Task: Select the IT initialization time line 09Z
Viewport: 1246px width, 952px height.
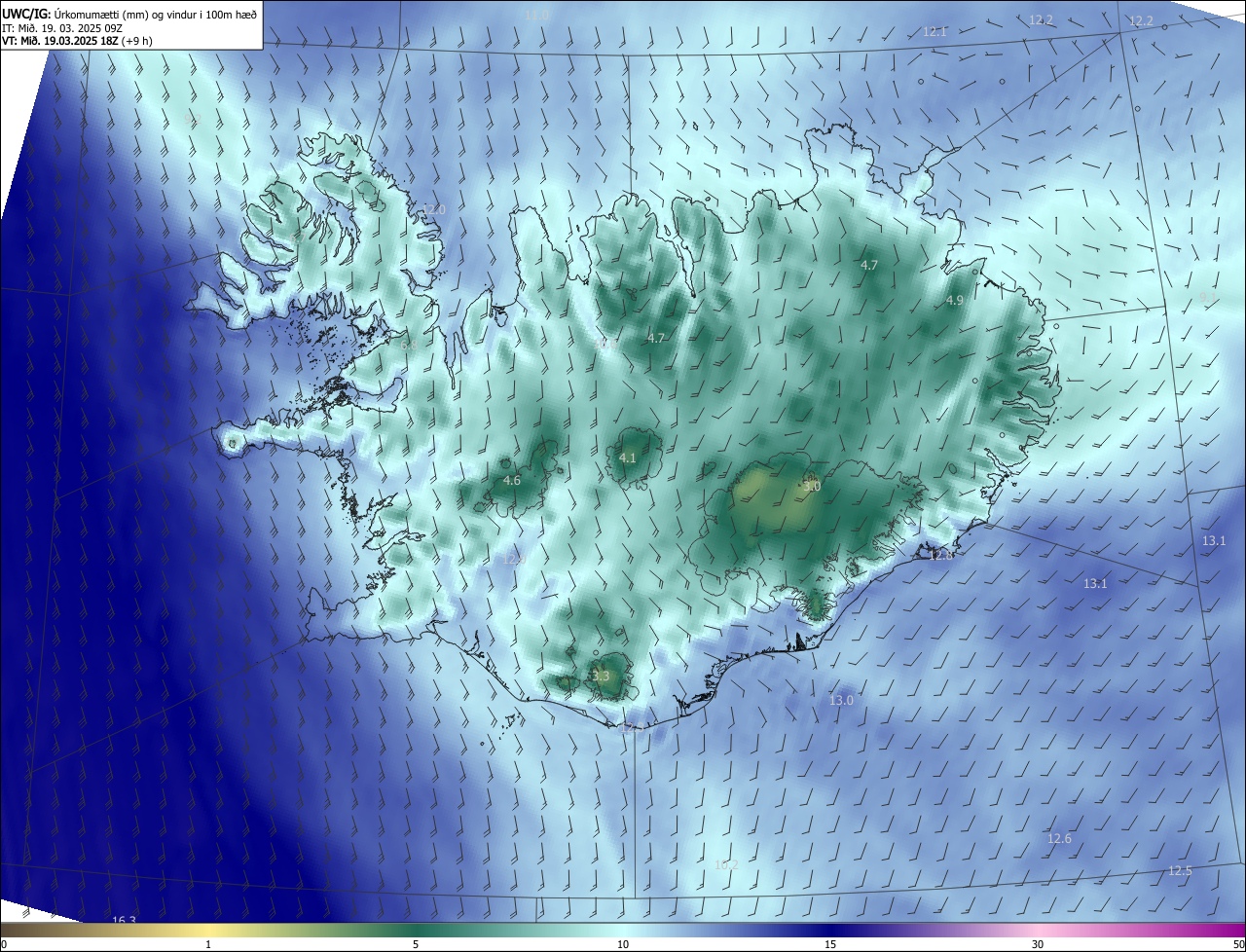Action: tap(61, 27)
